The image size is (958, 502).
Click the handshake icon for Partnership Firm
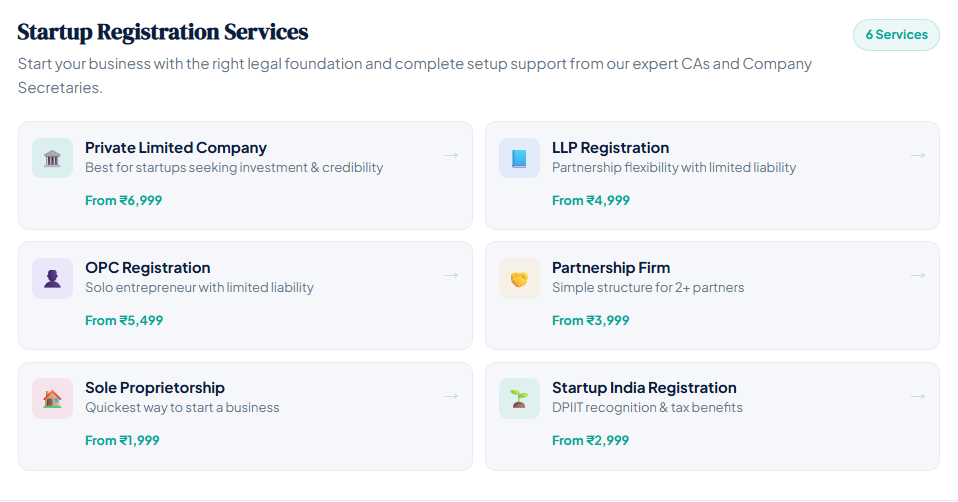(x=519, y=278)
